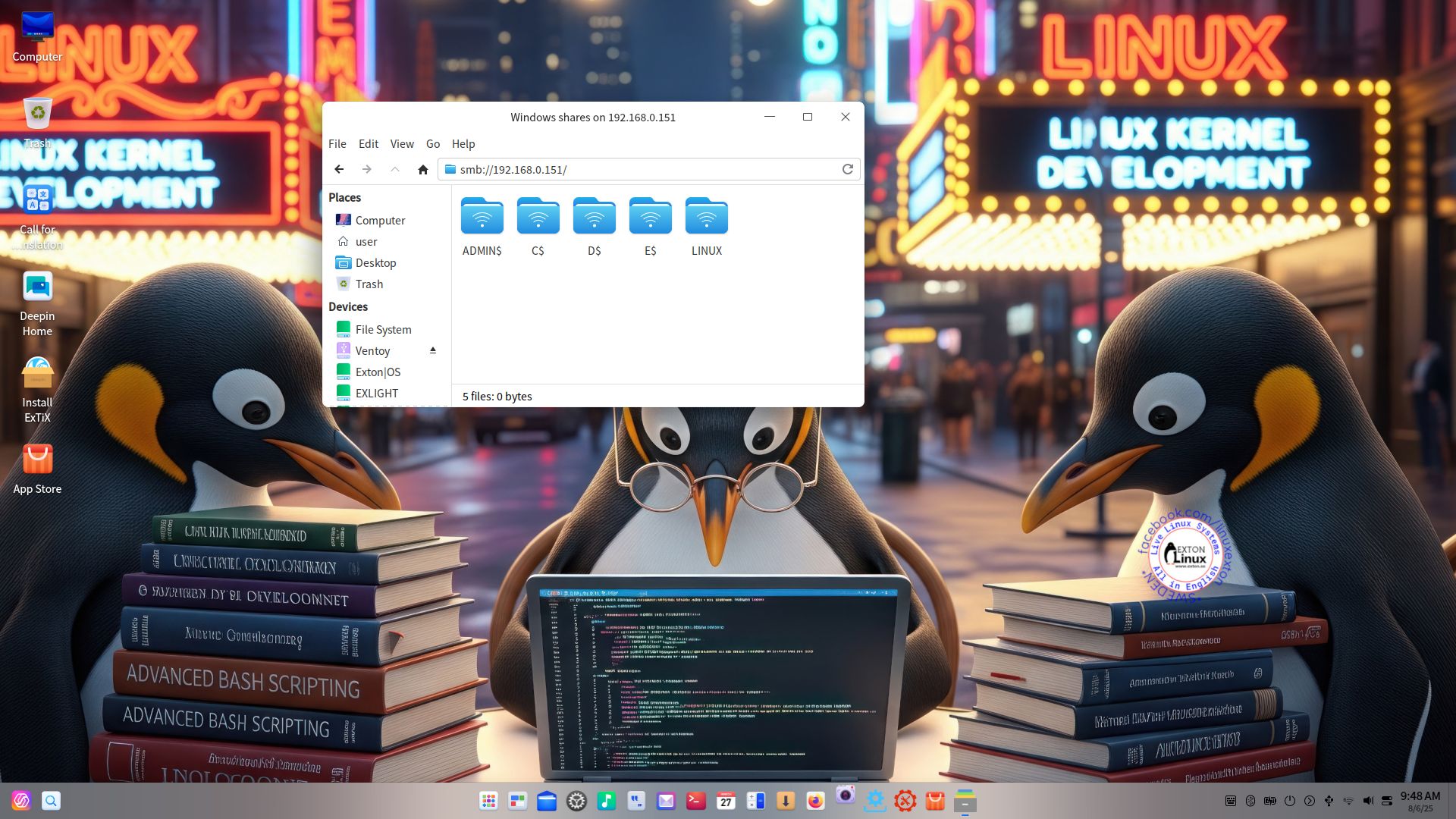Go to home folder via house icon
Image resolution: width=1456 pixels, height=819 pixels.
click(x=423, y=169)
